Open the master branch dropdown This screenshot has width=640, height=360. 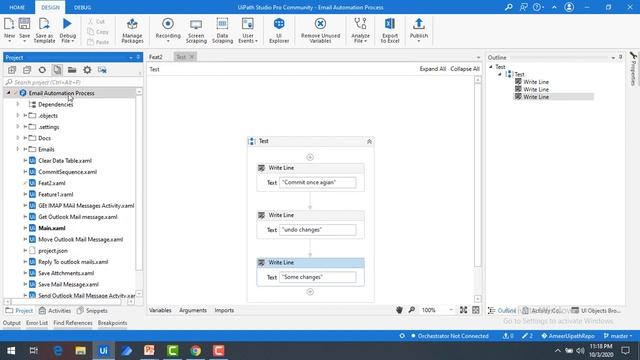tap(618, 336)
